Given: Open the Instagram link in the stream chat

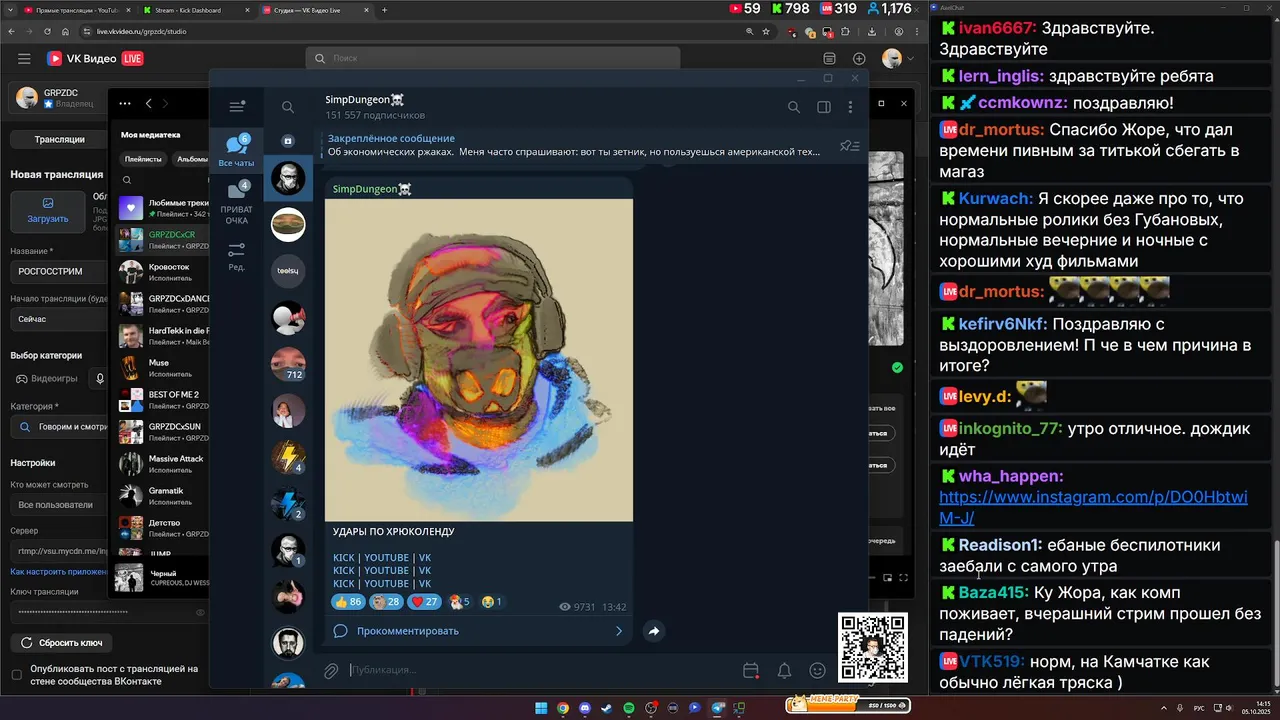Looking at the screenshot, I should click(x=1093, y=507).
